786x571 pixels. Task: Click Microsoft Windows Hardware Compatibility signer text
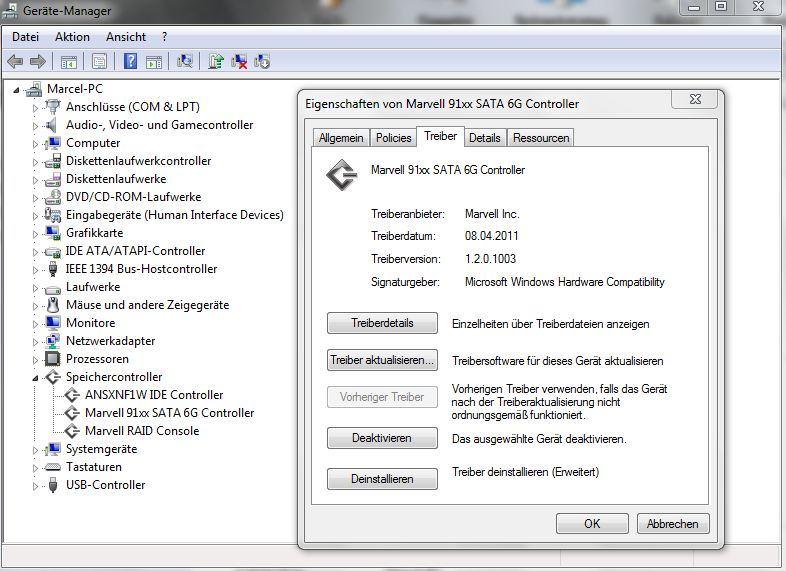(564, 282)
